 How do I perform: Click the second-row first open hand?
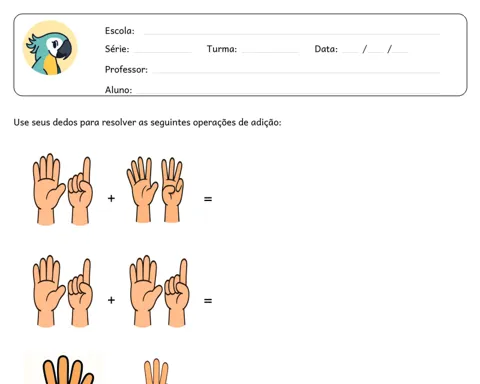[x=49, y=291]
